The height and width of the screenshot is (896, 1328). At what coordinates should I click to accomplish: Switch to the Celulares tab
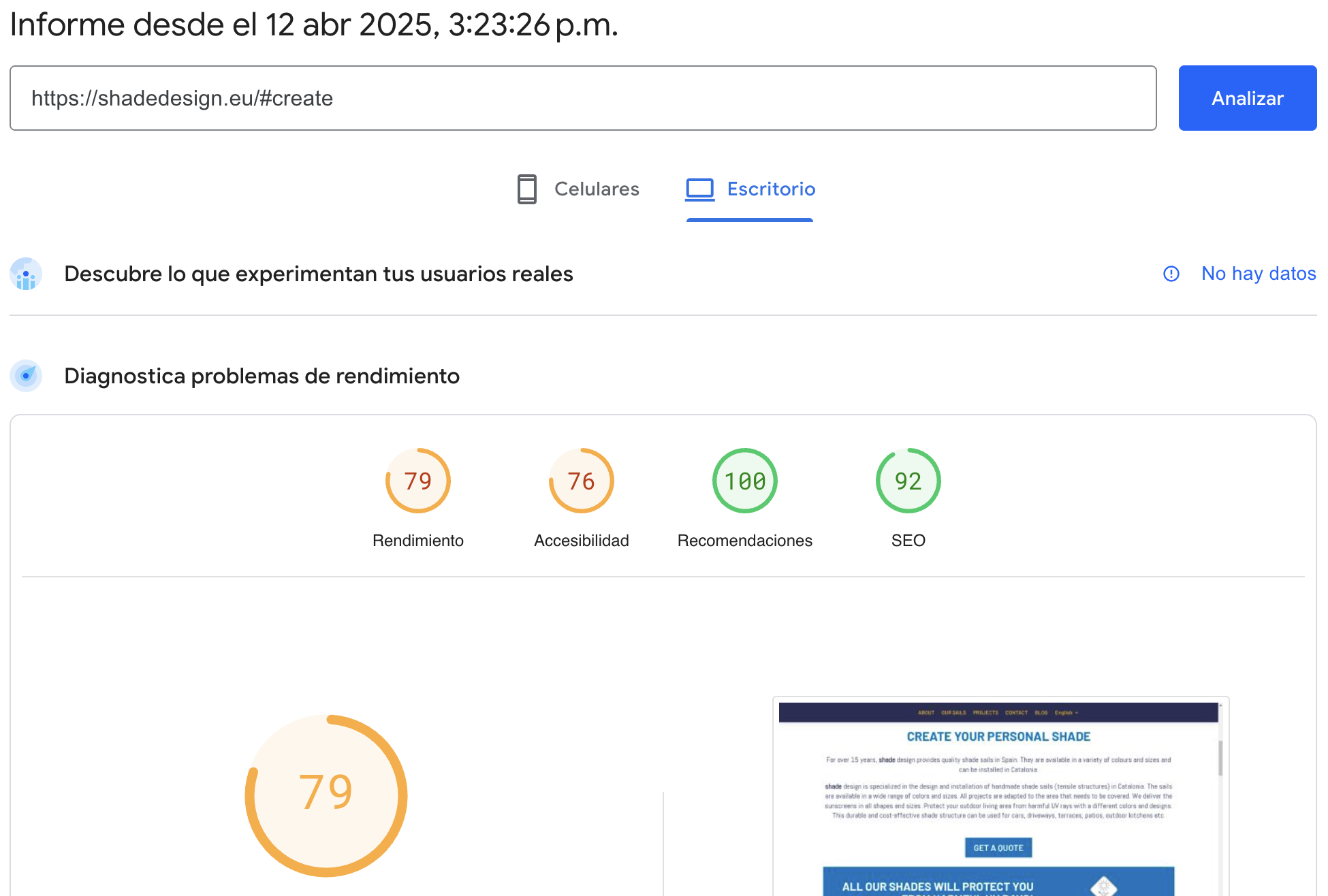click(x=596, y=189)
